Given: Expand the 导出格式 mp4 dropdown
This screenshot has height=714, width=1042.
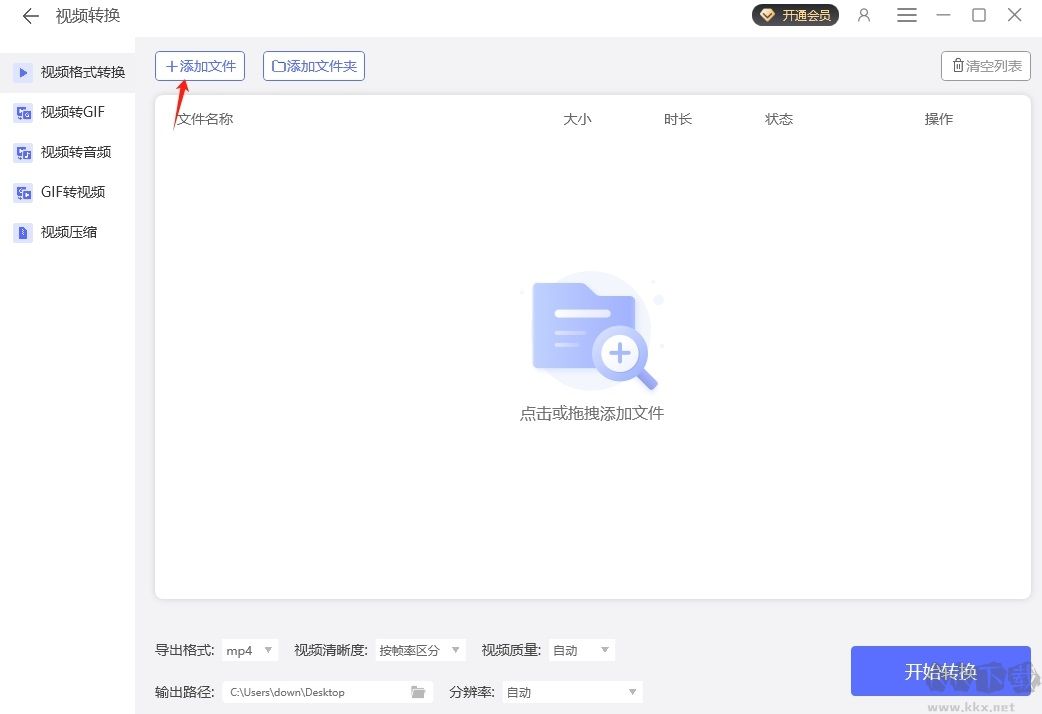Looking at the screenshot, I should pyautogui.click(x=248, y=650).
